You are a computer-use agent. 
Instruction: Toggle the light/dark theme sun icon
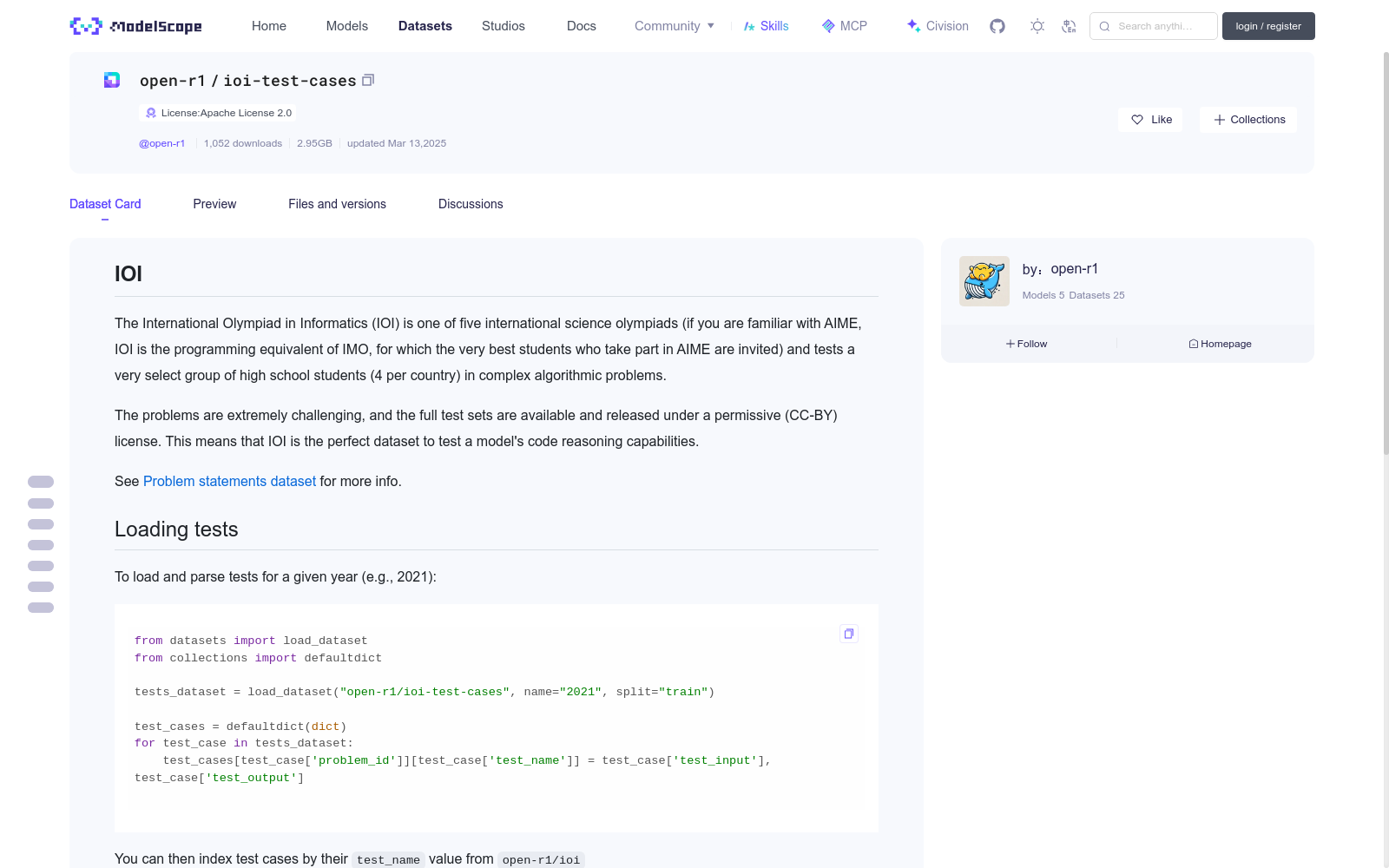(x=1037, y=26)
